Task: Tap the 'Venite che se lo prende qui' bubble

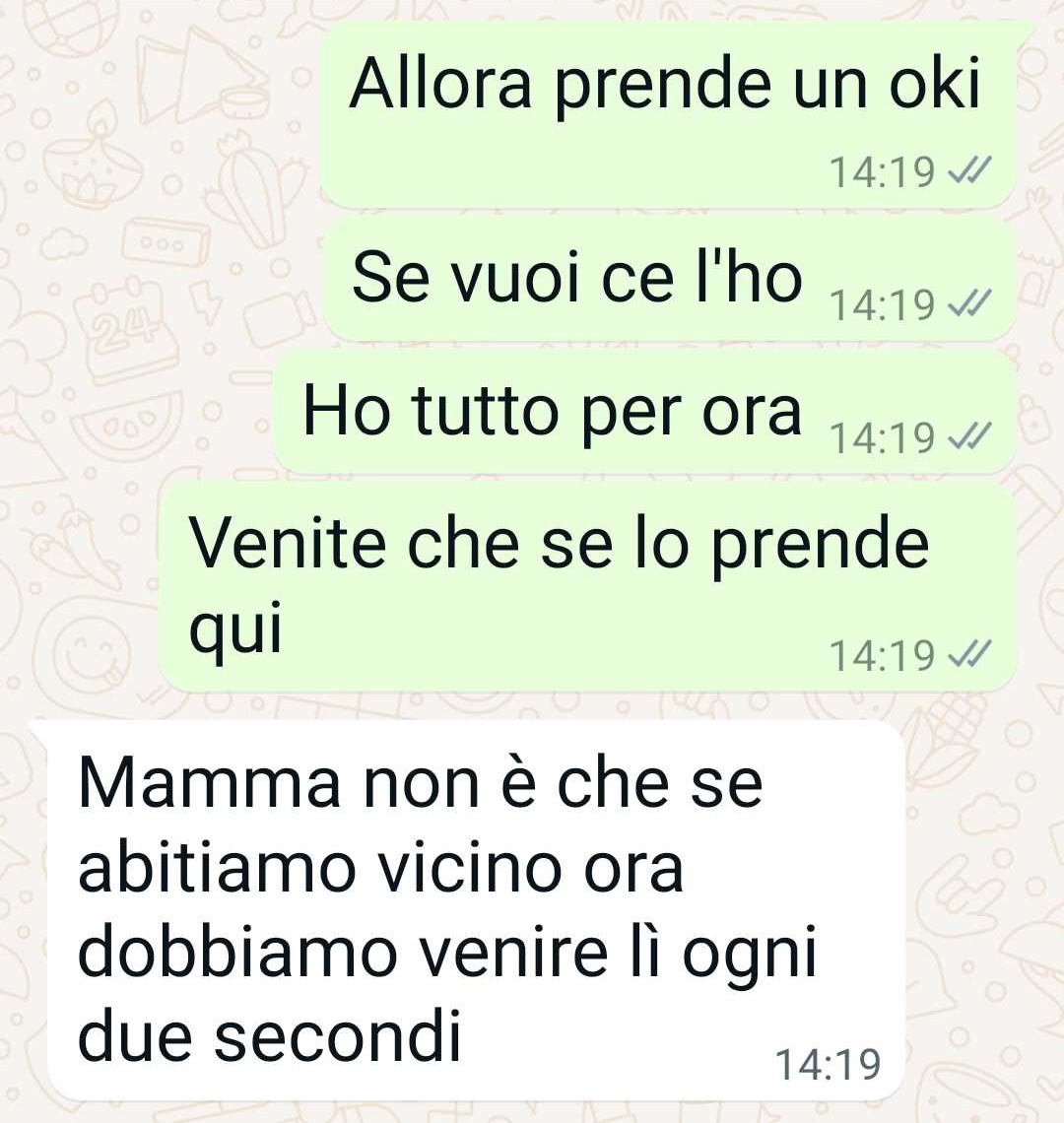Action: point(587,587)
